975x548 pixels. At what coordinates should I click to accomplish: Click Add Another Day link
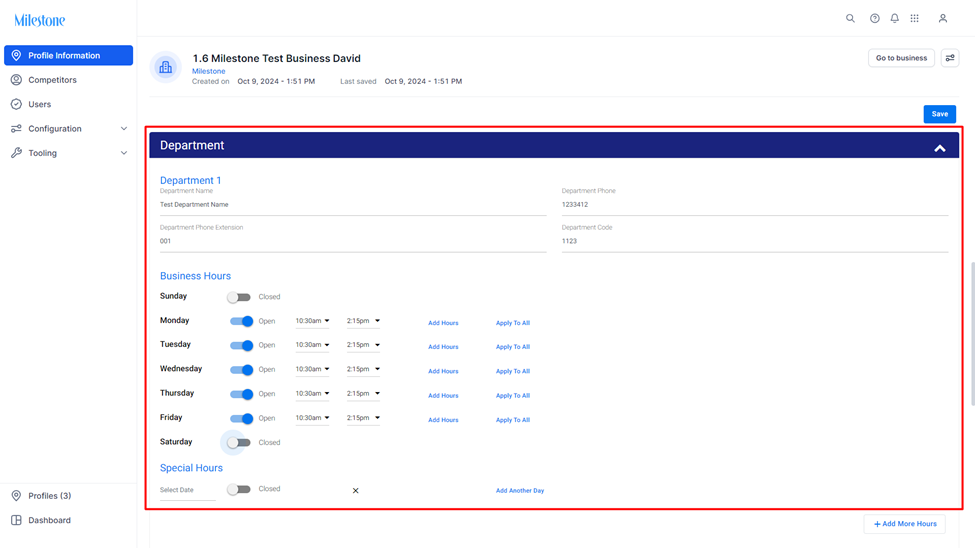(x=520, y=491)
